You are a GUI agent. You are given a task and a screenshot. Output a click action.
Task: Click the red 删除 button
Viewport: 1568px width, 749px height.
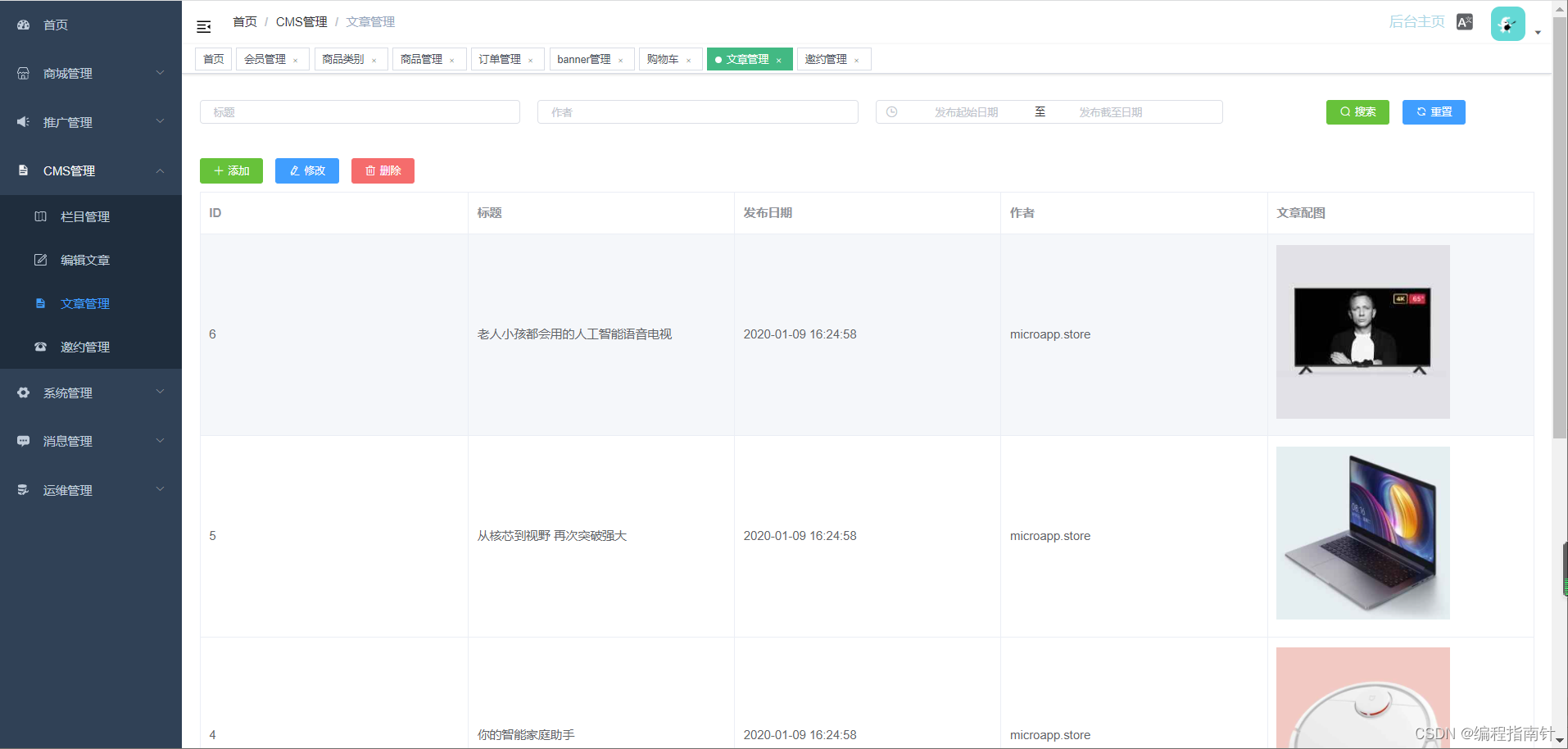pos(383,170)
